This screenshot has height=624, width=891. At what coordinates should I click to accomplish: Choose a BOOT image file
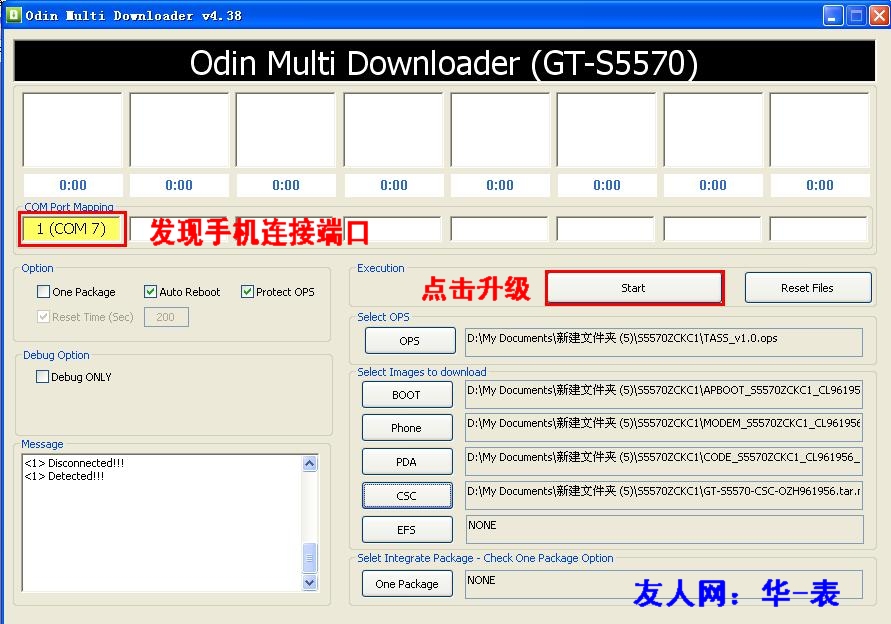point(407,394)
